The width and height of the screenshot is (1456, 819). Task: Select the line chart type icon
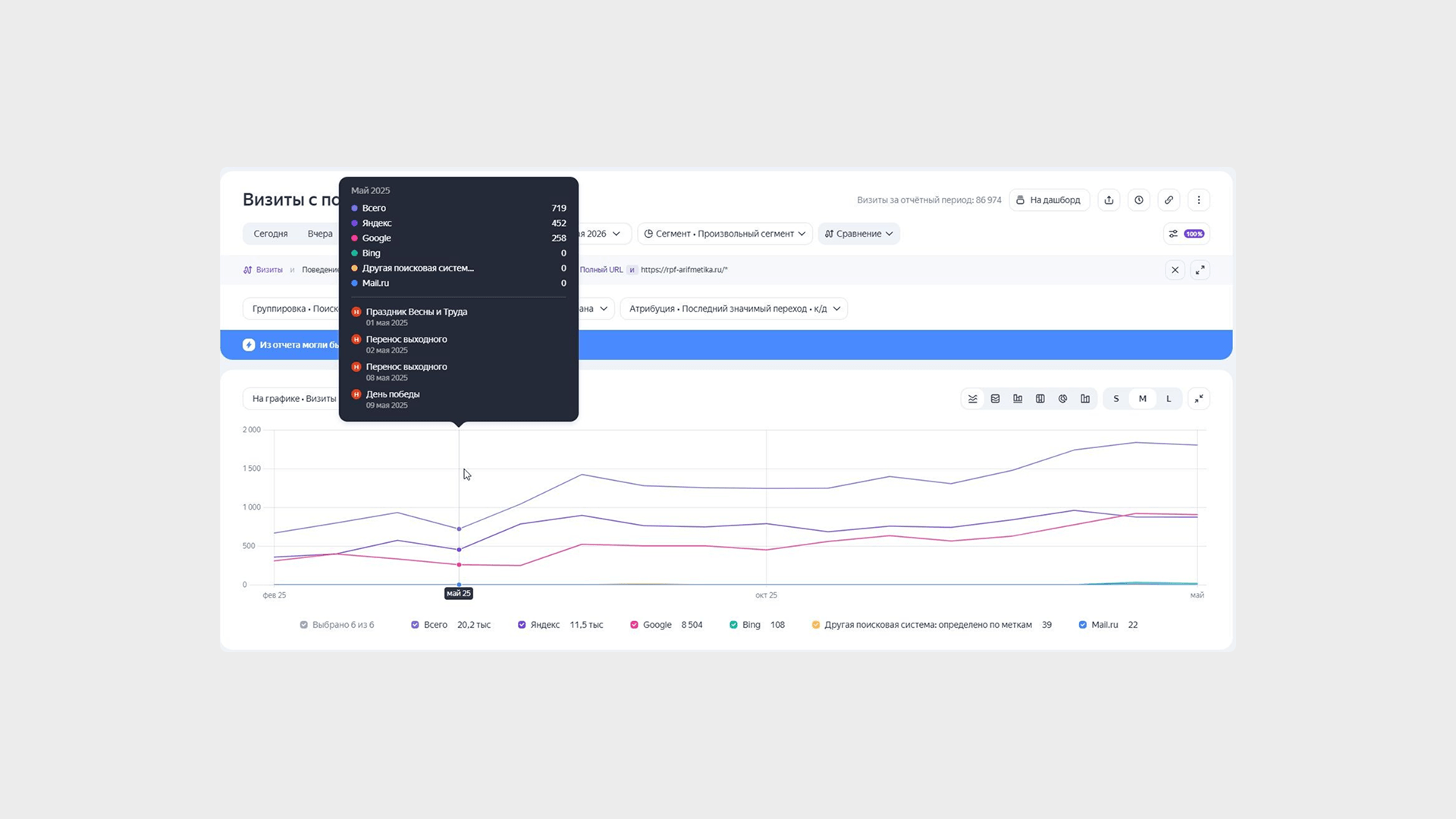click(x=973, y=399)
